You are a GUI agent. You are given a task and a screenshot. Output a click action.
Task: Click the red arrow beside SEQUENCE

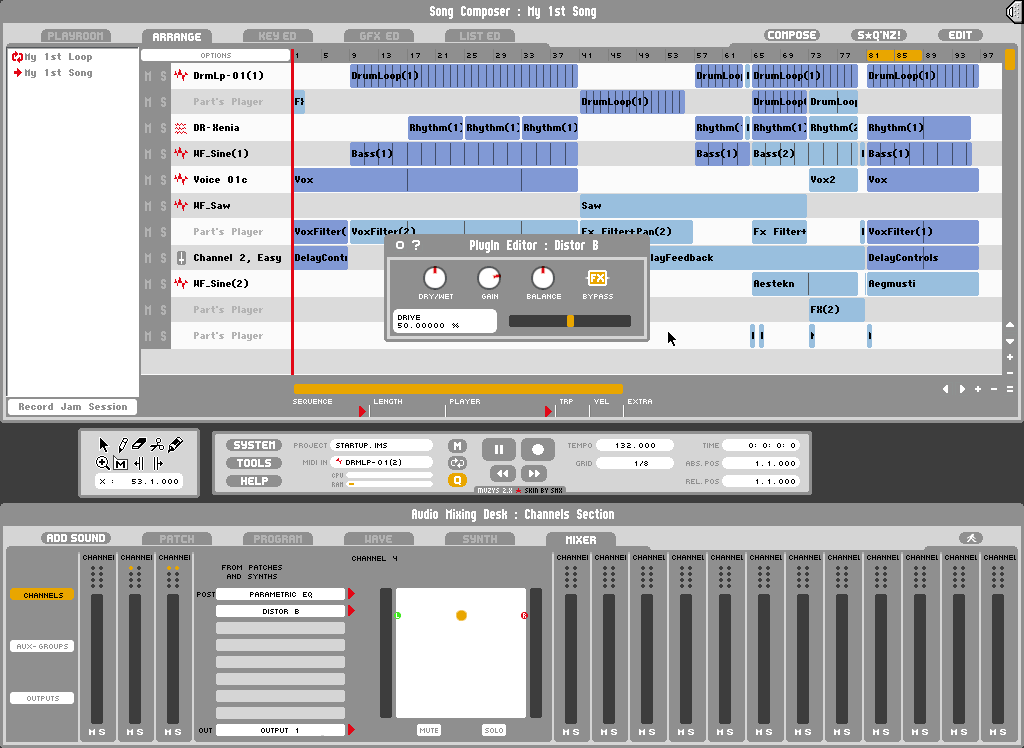tap(362, 411)
